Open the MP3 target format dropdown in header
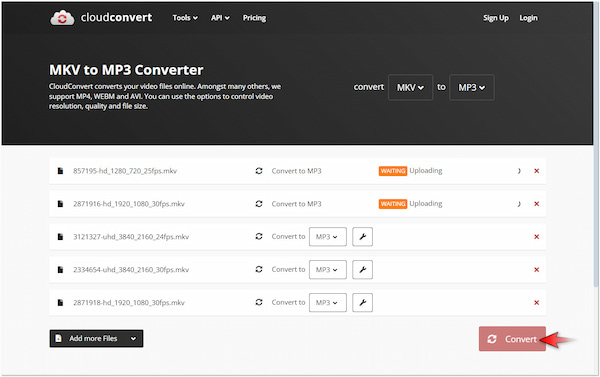The height and width of the screenshot is (377, 600). click(471, 88)
